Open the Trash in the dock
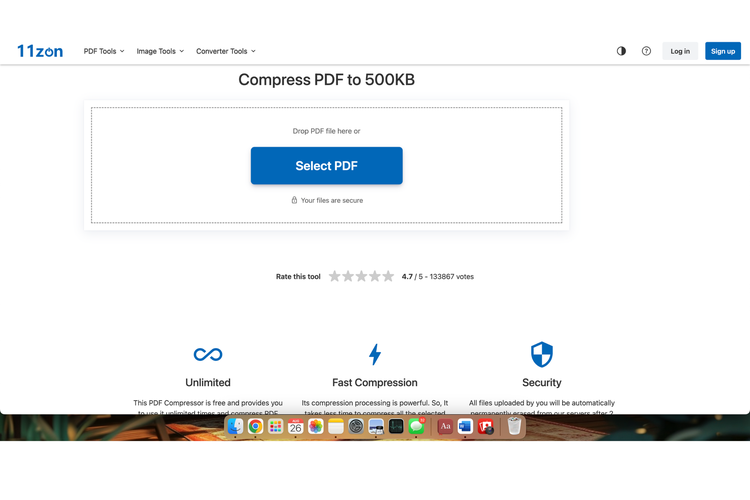 pyautogui.click(x=514, y=426)
